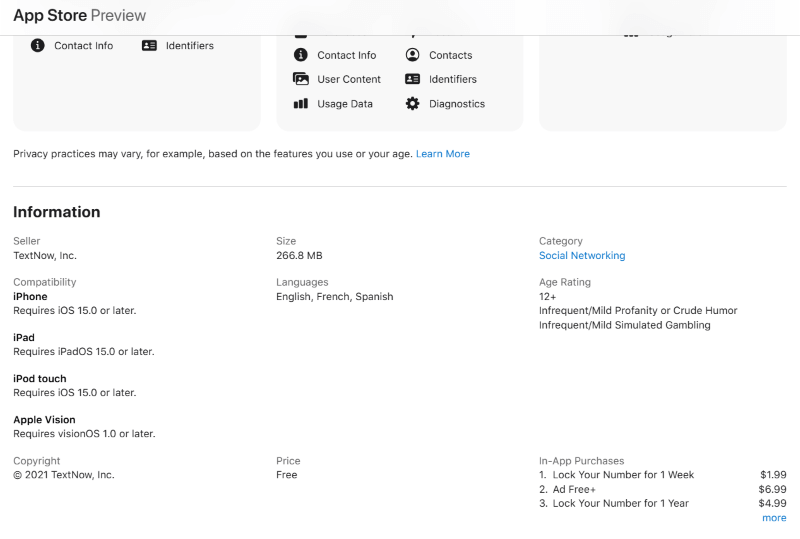Select the User Content label
Viewport: 800px width, 539px height.
349,79
